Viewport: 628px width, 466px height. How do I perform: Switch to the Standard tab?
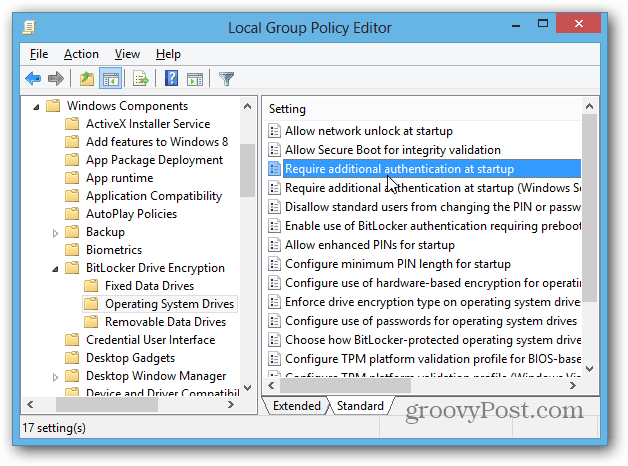tap(360, 406)
